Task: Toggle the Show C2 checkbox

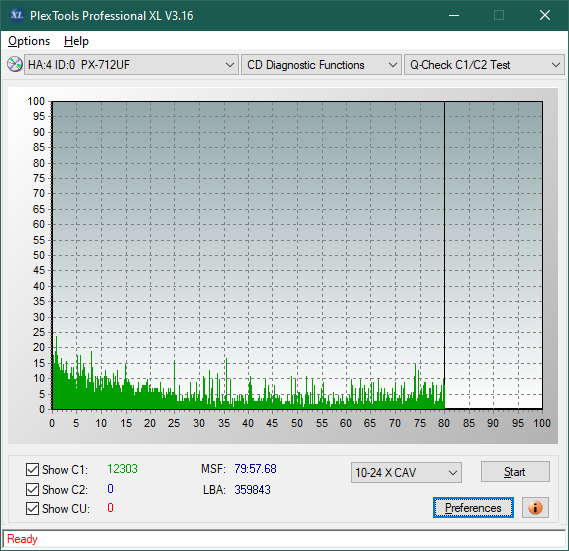Action: 32,489
